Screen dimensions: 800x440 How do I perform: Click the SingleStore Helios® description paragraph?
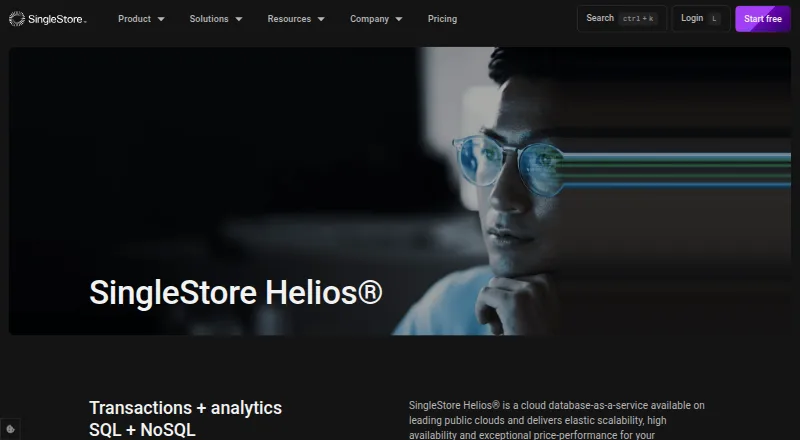557,420
